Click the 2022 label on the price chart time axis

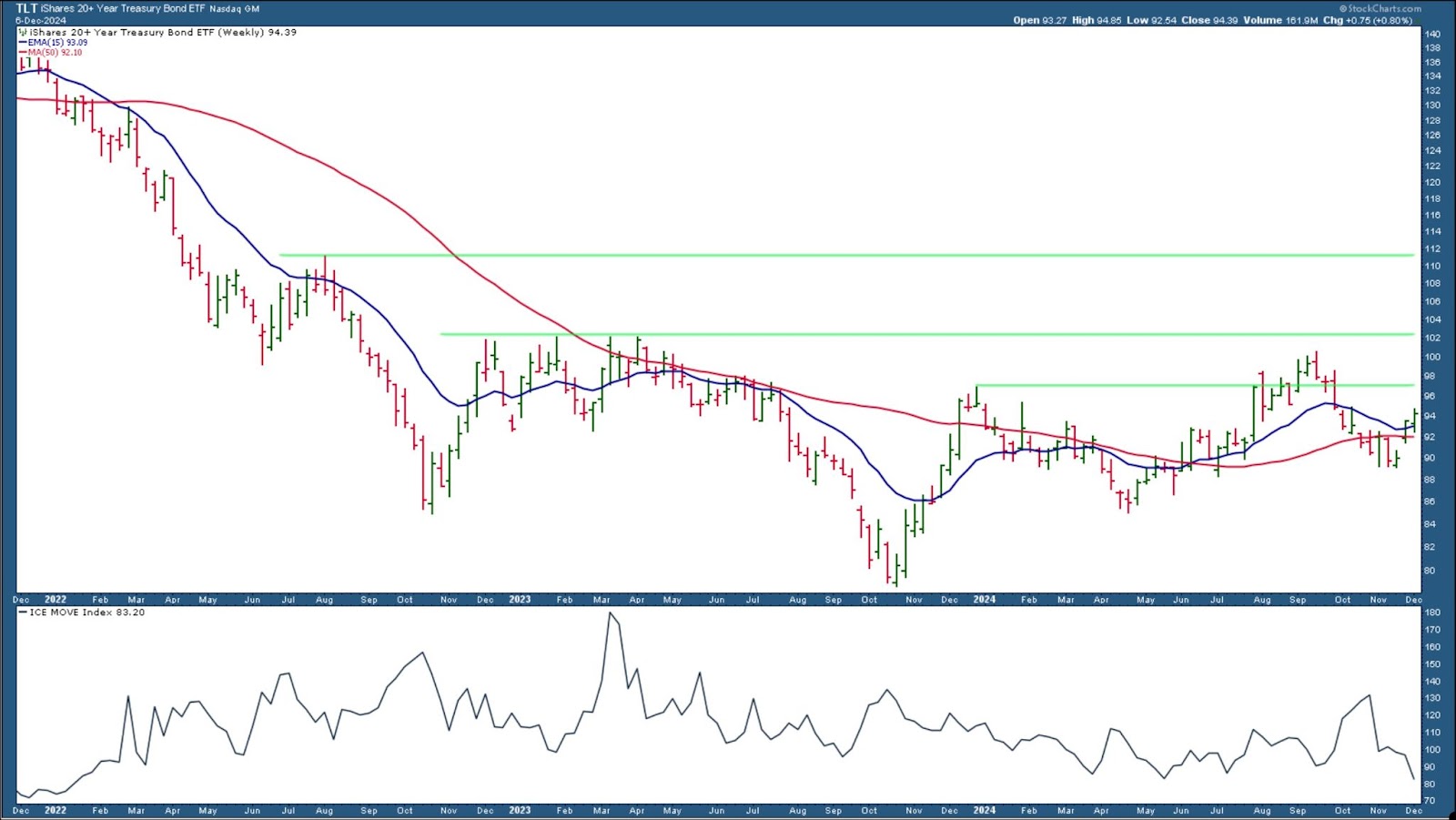point(56,600)
